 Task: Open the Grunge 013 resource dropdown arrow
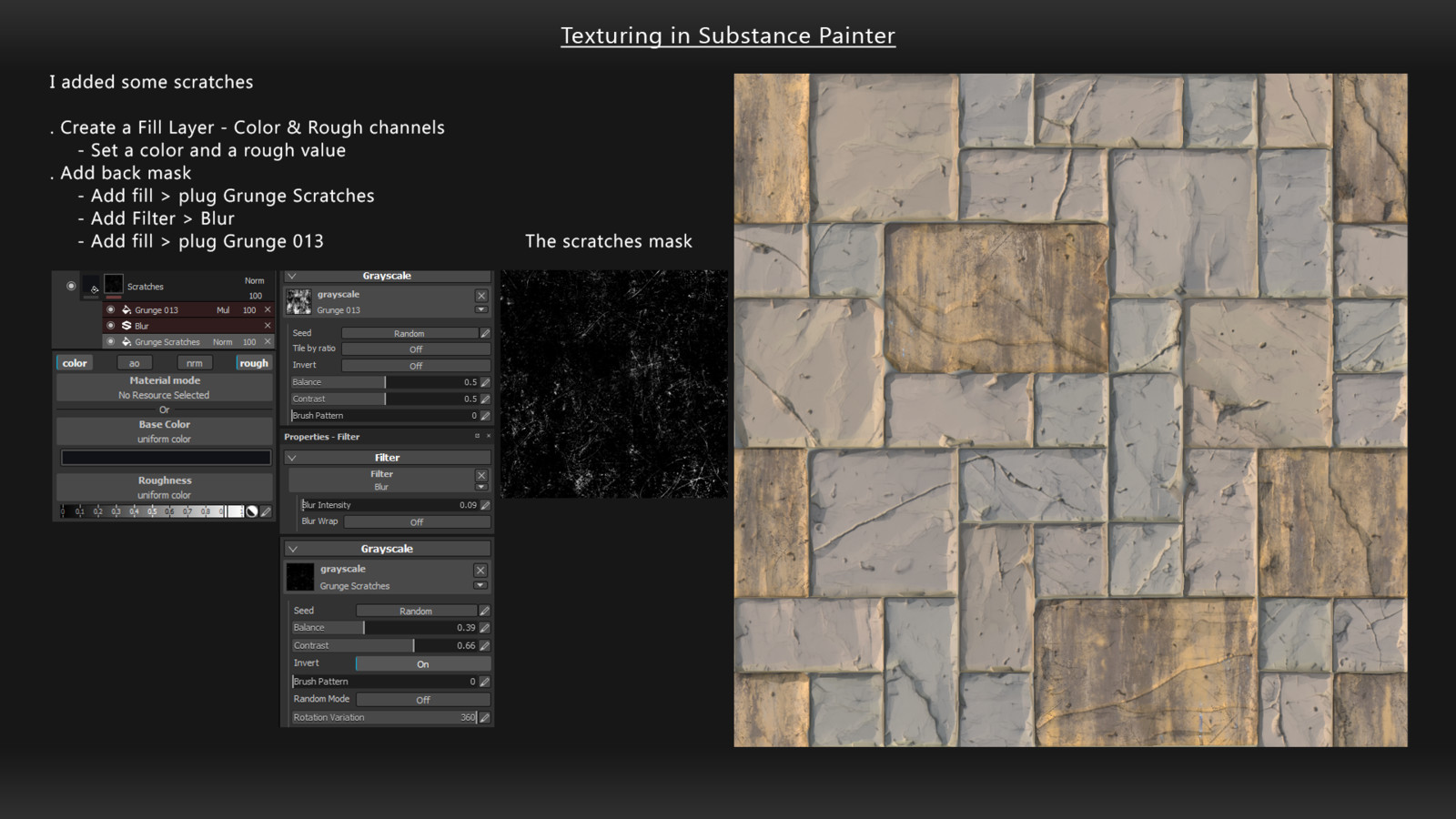pyautogui.click(x=481, y=309)
